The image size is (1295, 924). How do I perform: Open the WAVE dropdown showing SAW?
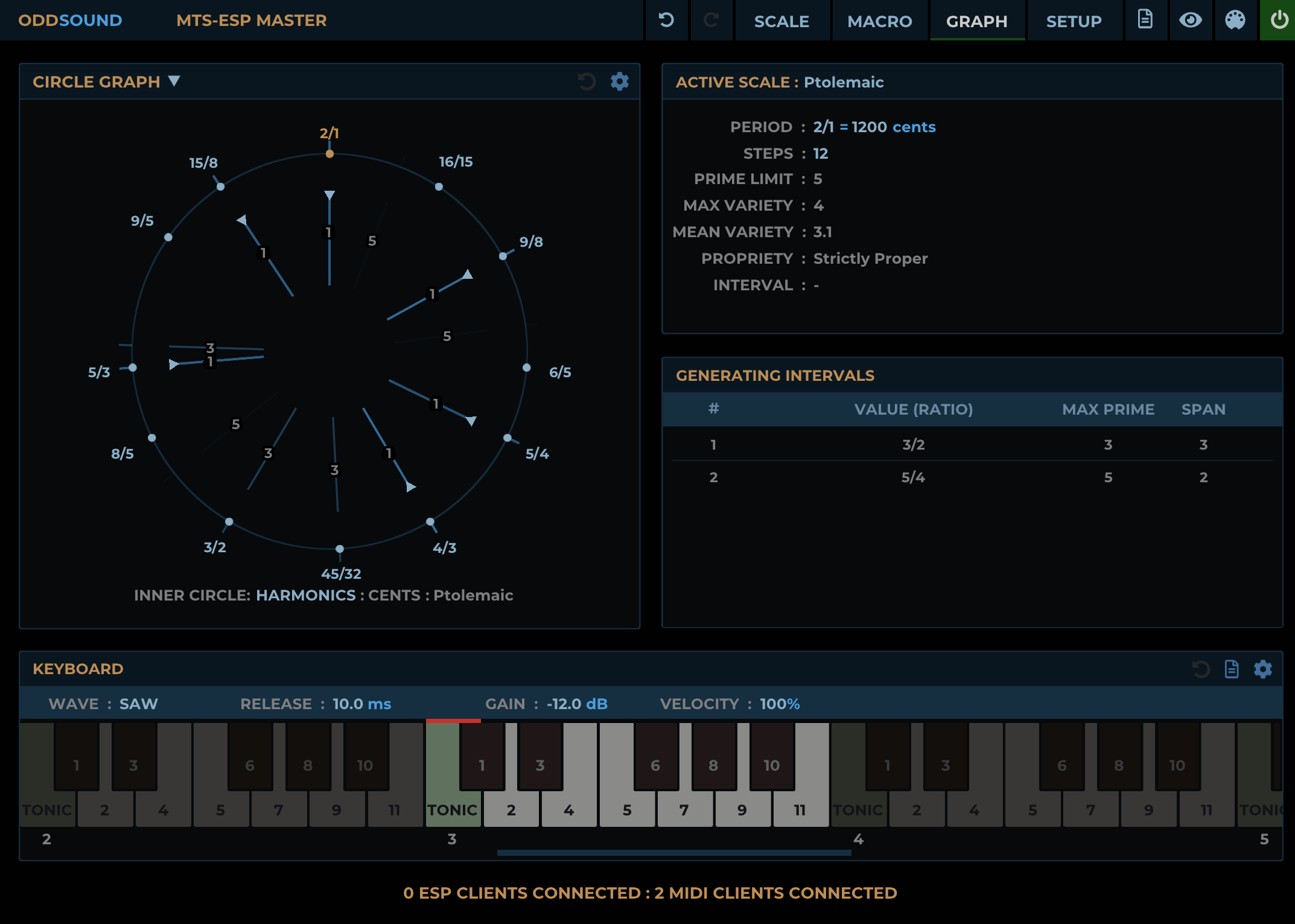(138, 704)
